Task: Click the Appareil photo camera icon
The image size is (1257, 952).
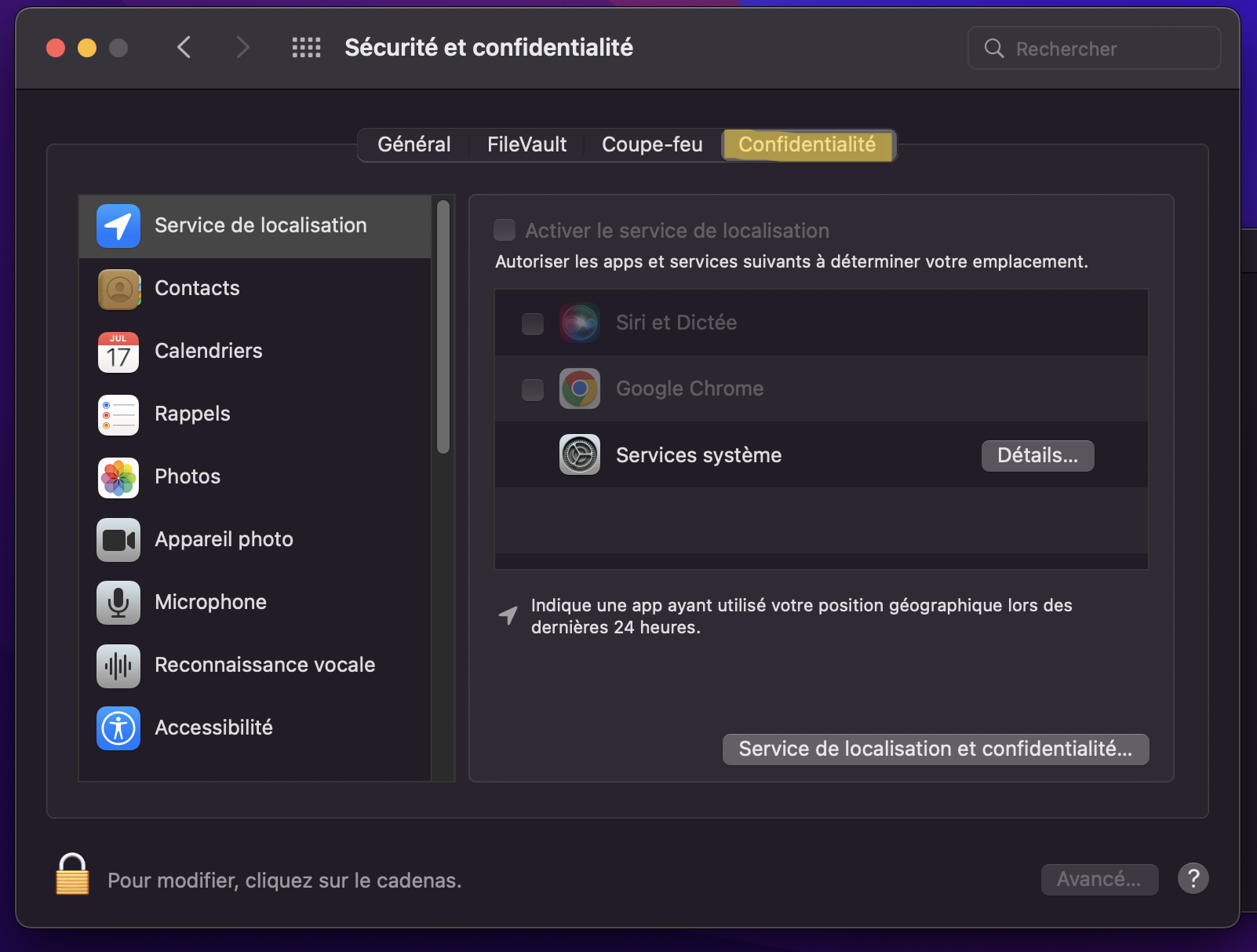Action: [118, 540]
